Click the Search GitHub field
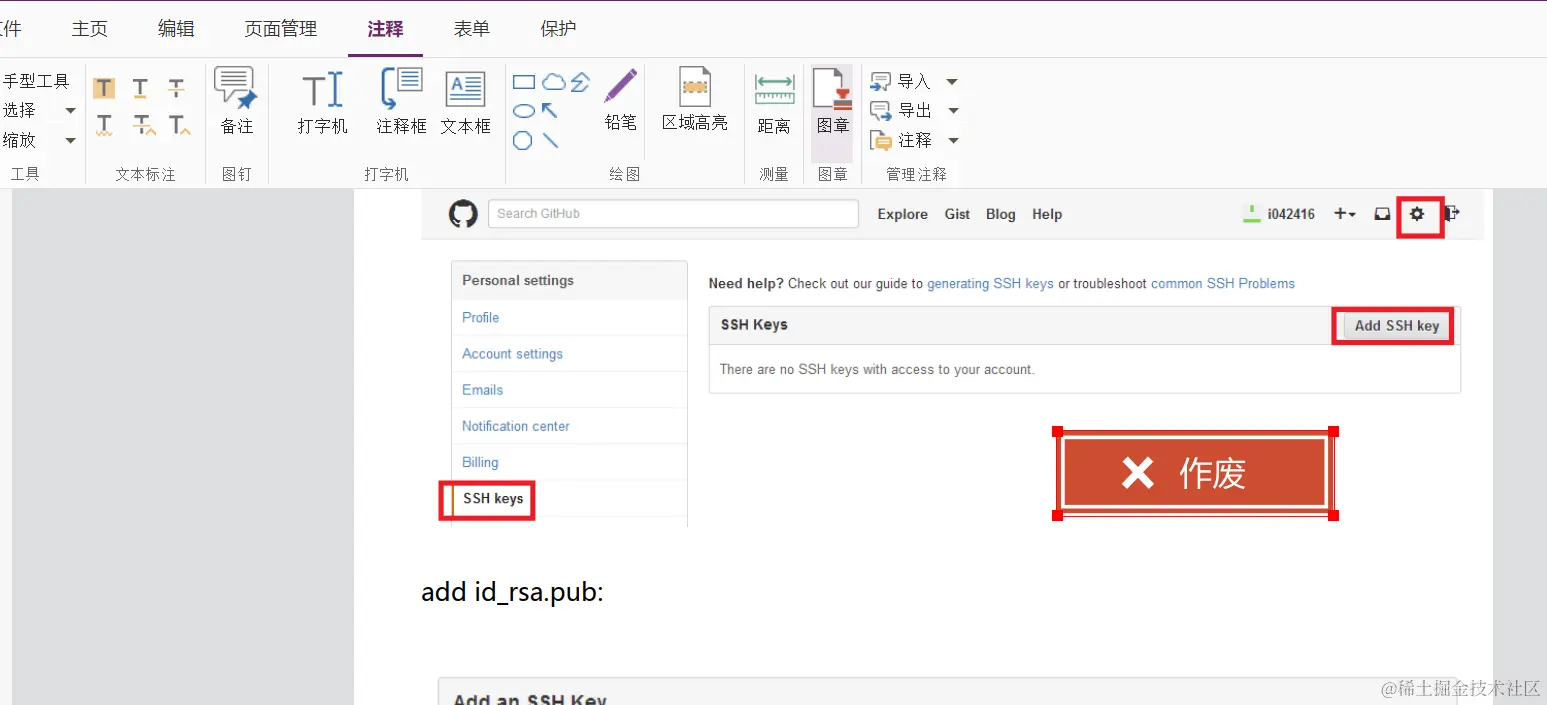The width and height of the screenshot is (1547, 705). click(673, 214)
